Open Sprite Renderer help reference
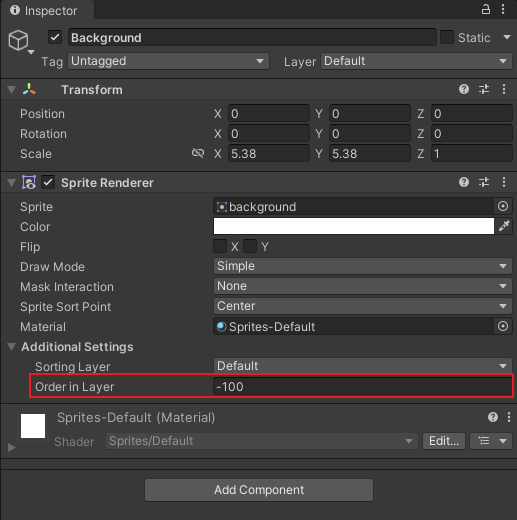This screenshot has height=520, width=517. pyautogui.click(x=464, y=182)
